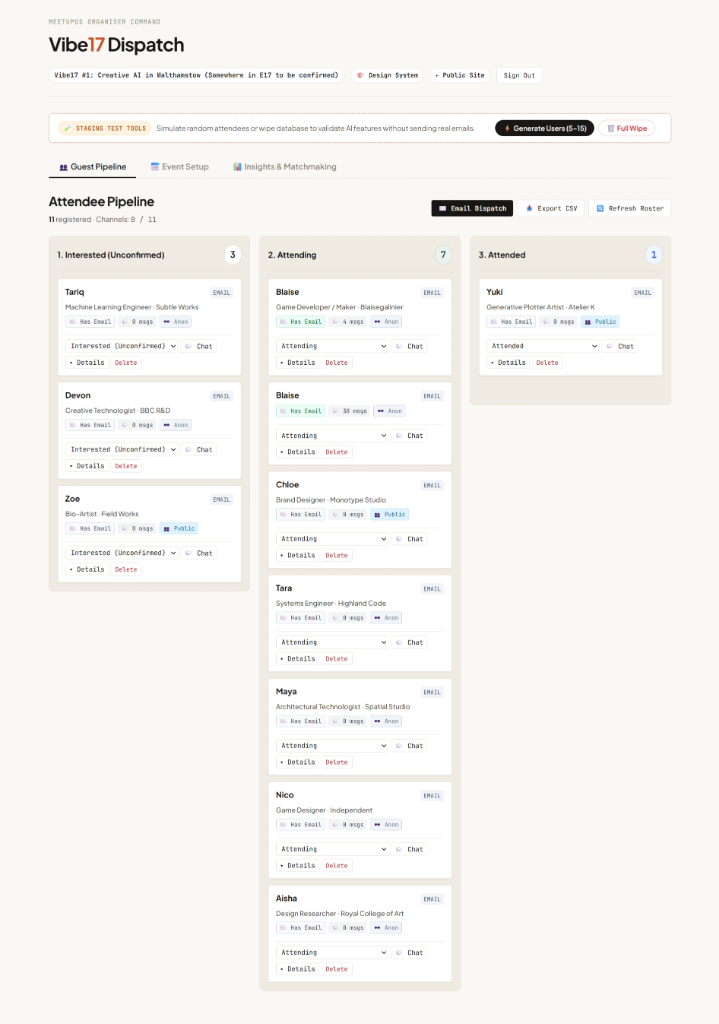This screenshot has width=719, height=1024.
Task: Click the Interested column count badge 3
Action: pyautogui.click(x=232, y=255)
